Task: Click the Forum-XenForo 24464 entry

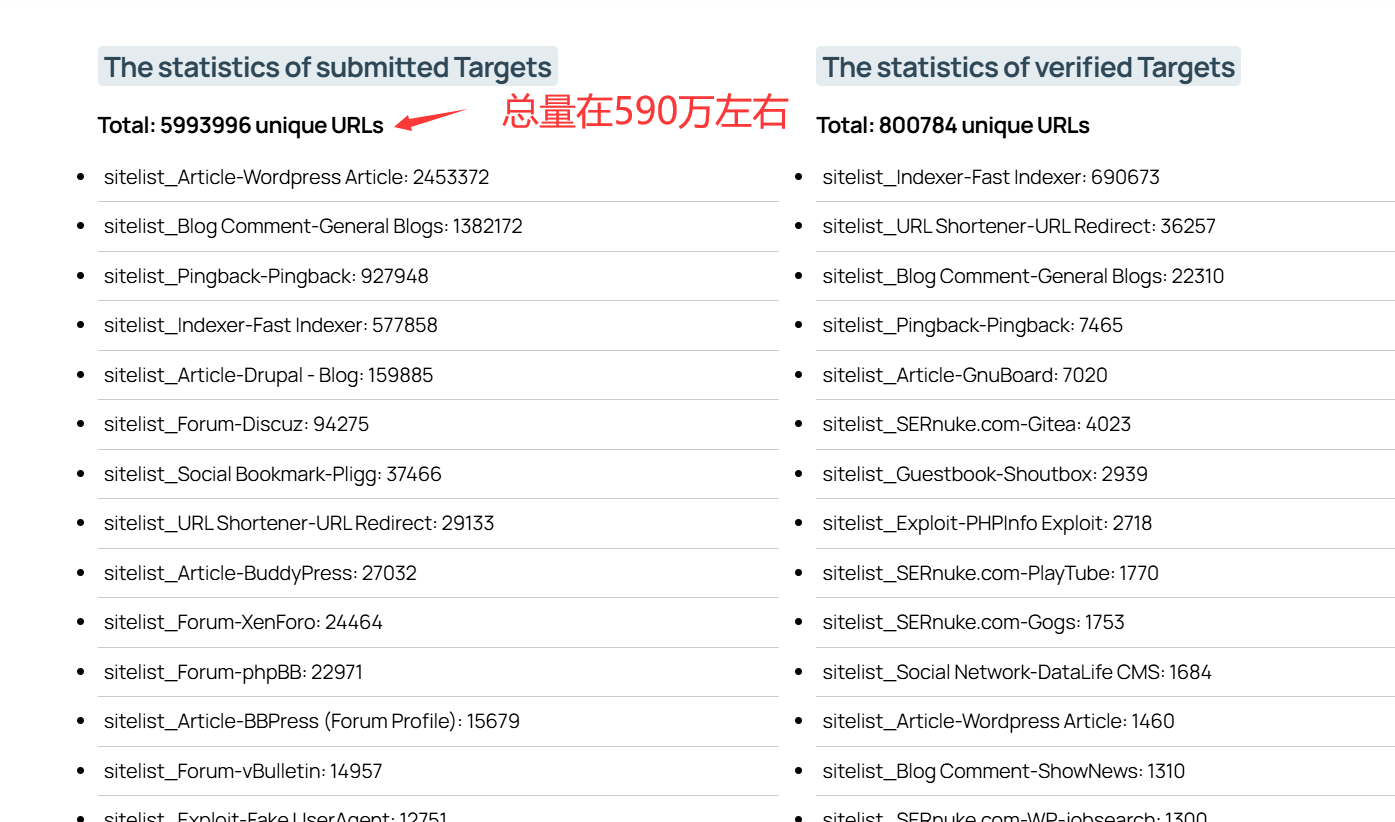Action: coord(243,622)
